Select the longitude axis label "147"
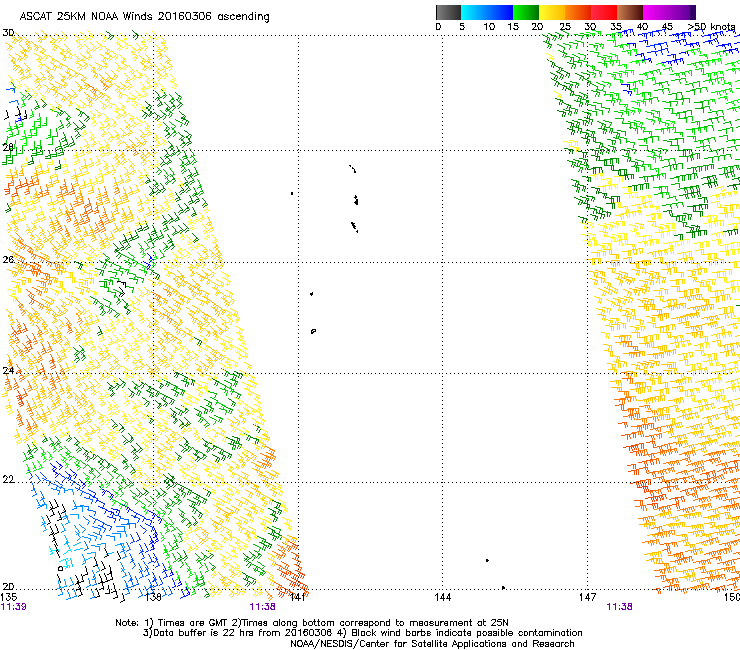Viewport: 740px width, 650px height. 587,597
